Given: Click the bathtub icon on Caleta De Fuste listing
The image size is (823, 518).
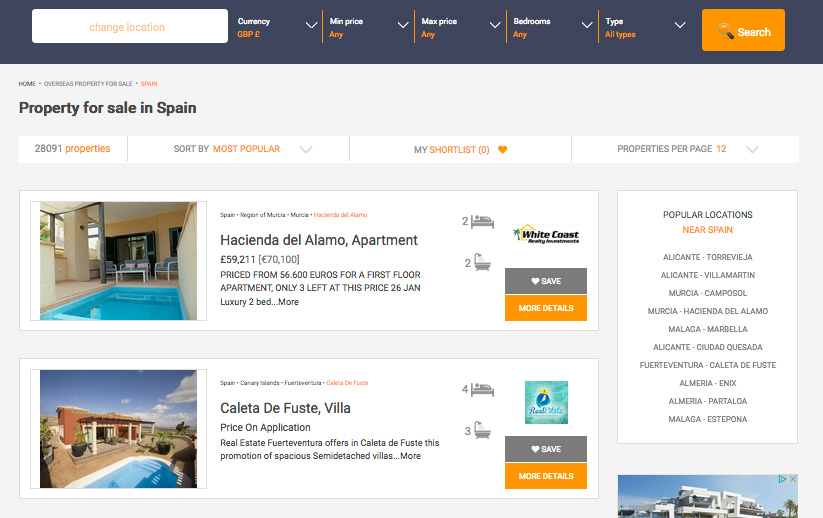Looking at the screenshot, I should 482,431.
